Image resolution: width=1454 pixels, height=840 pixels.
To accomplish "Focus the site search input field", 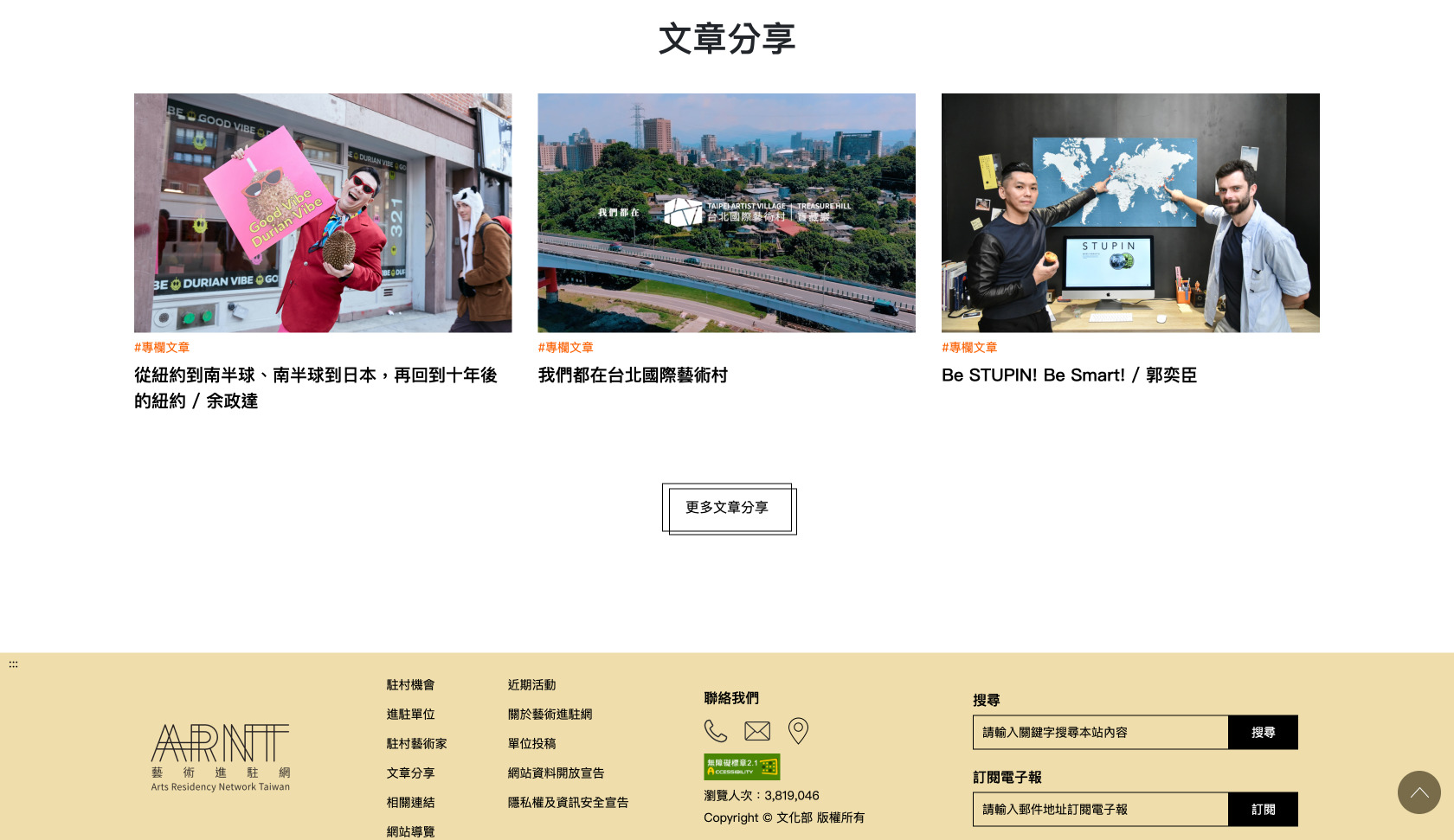I will [1100, 732].
